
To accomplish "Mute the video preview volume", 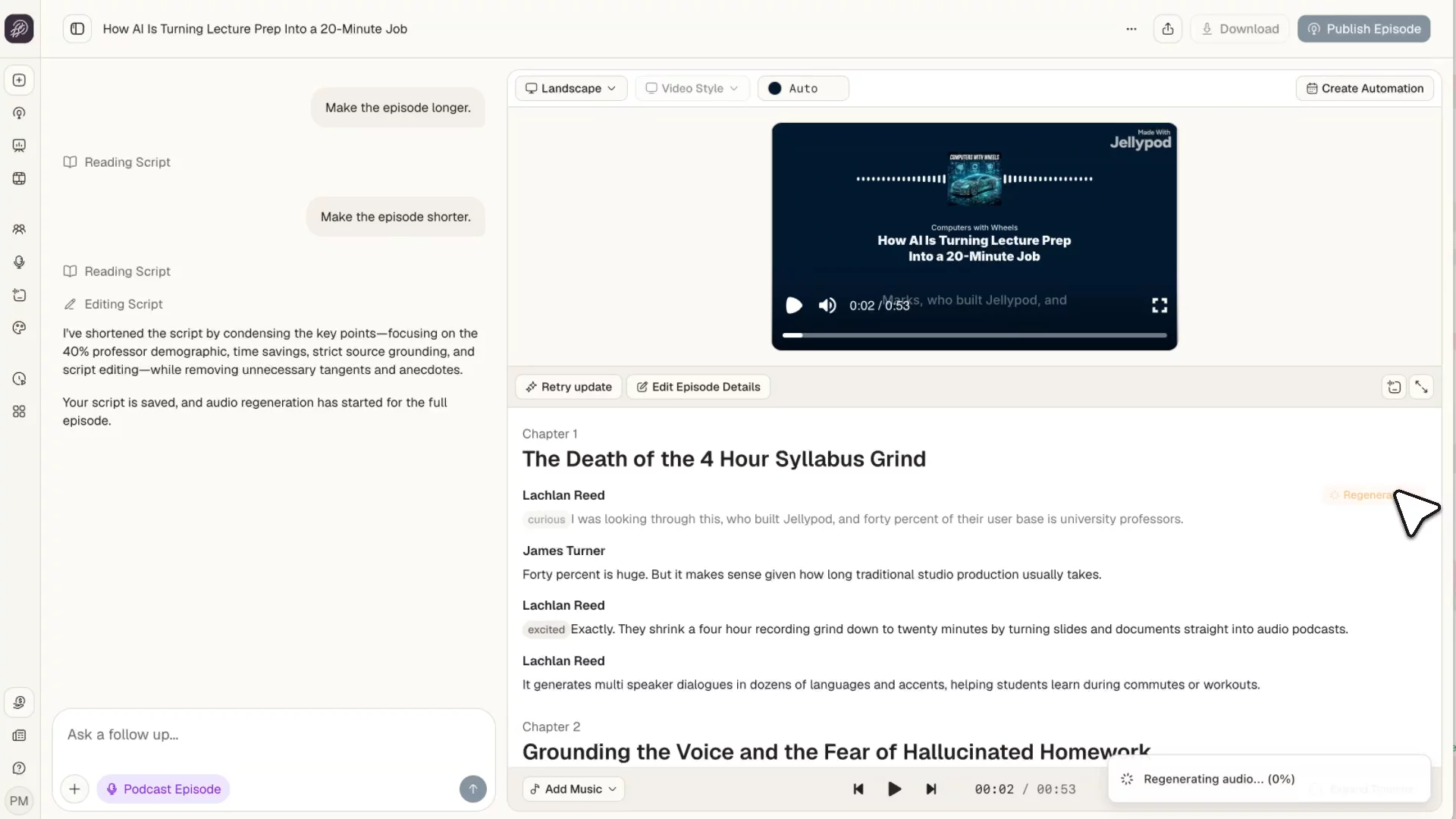I will pos(827,305).
